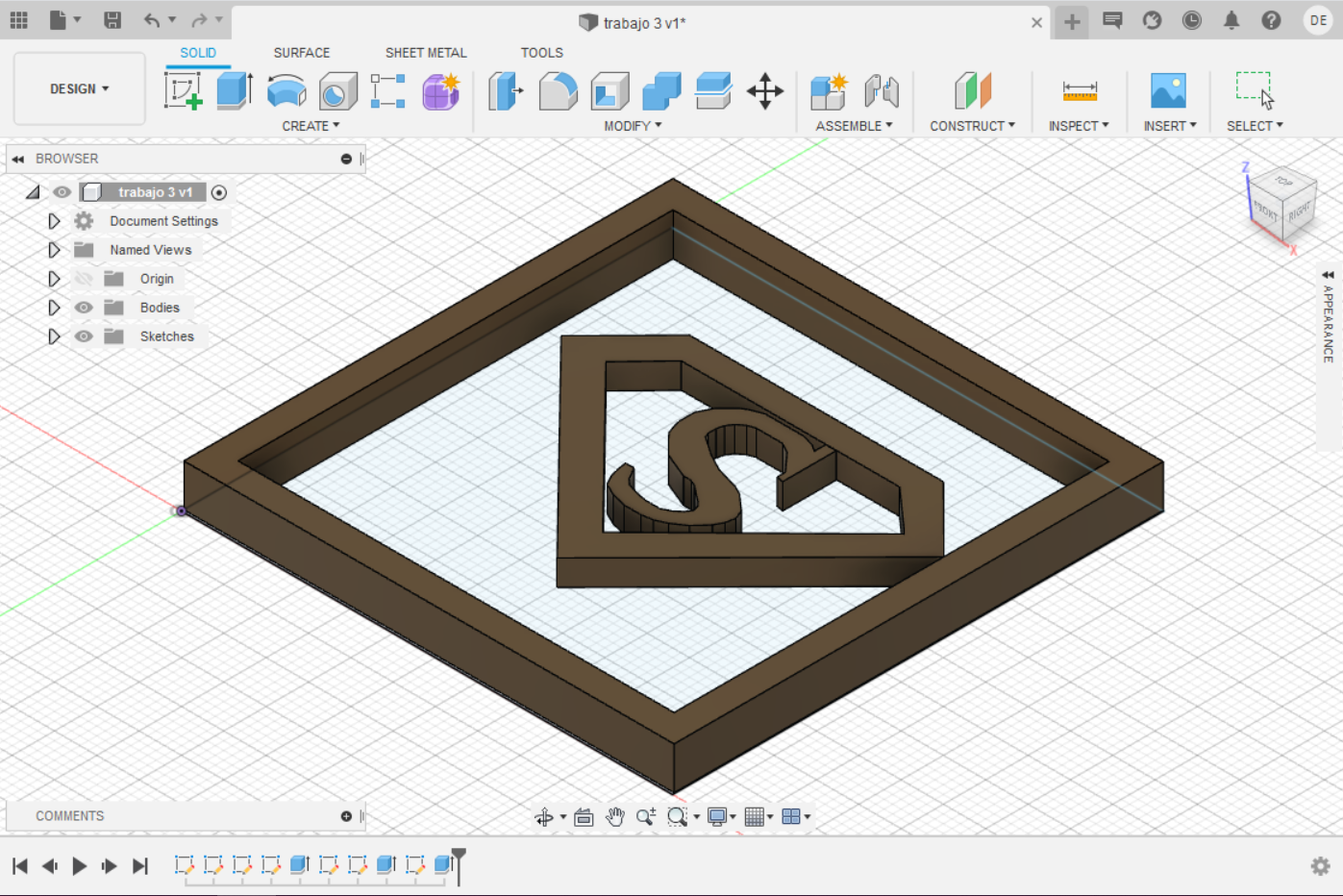Select the Pan hand tool
This screenshot has width=1343, height=896.
coord(615,817)
